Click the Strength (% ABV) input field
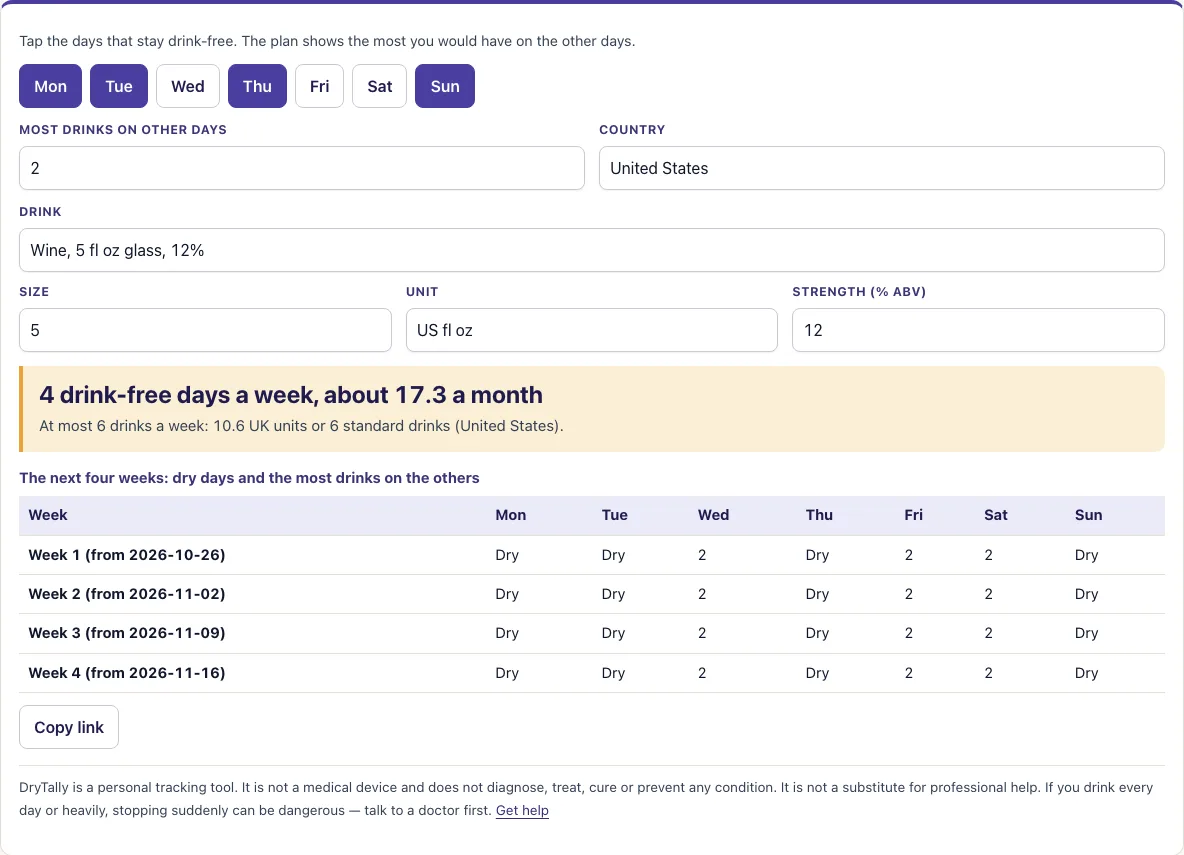1184x855 pixels. [978, 330]
